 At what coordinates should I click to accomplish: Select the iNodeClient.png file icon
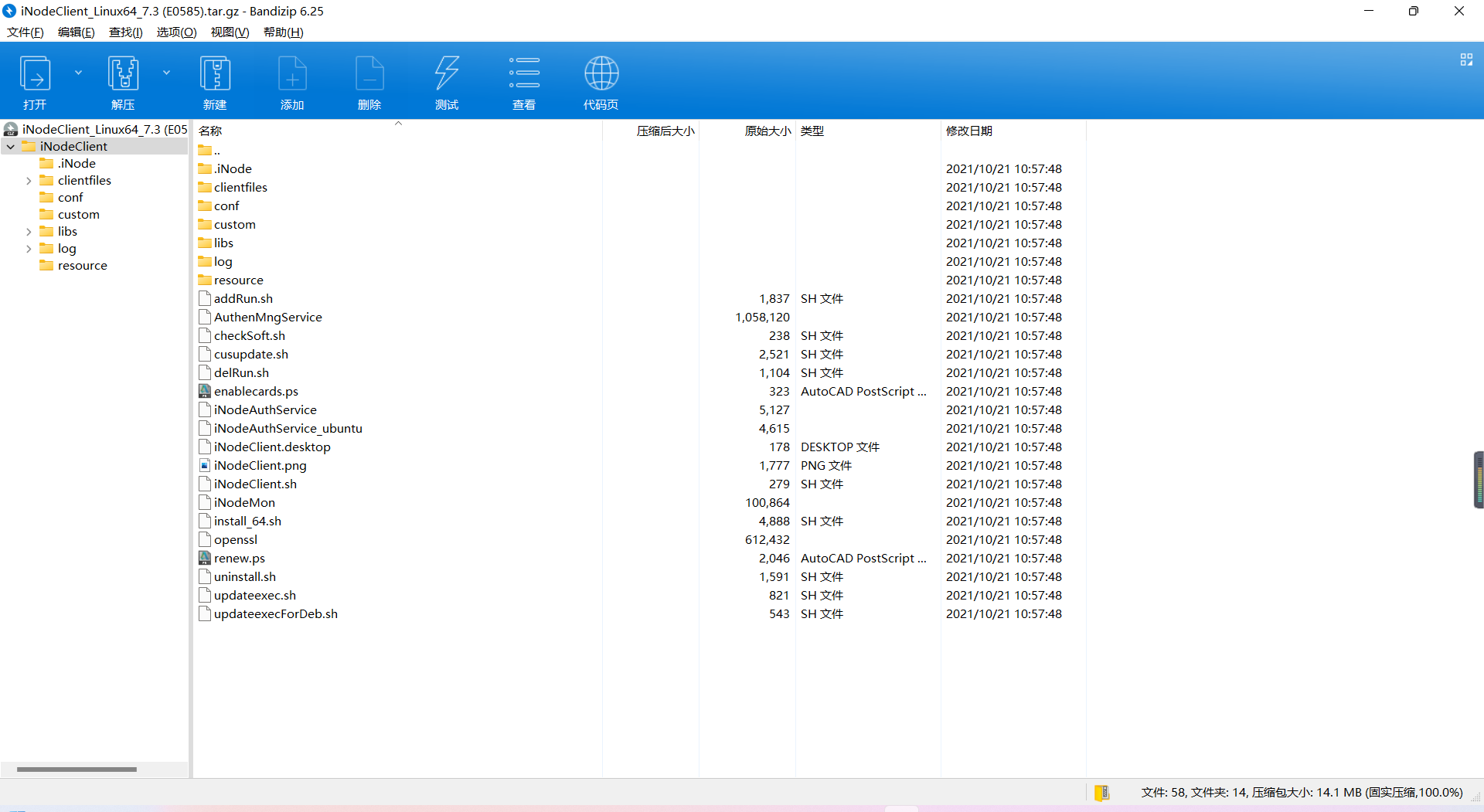point(205,465)
